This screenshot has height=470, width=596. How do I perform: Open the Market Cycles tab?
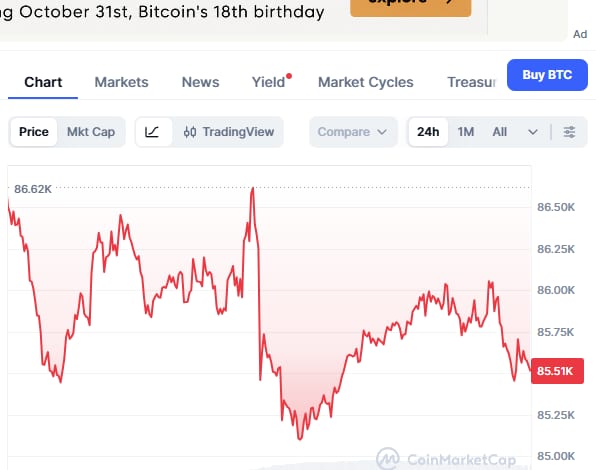pos(366,82)
